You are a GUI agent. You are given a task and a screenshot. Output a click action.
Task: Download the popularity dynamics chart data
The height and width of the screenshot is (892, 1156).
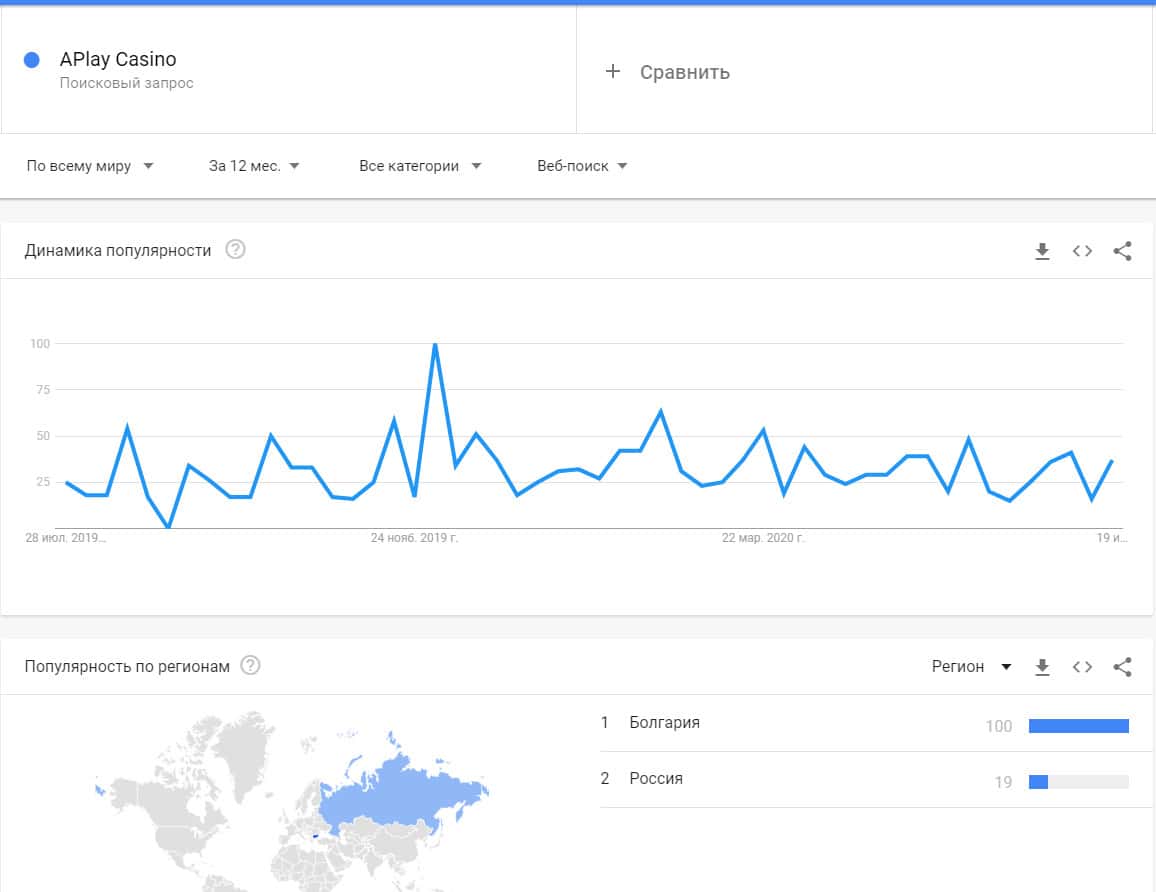coord(1042,251)
